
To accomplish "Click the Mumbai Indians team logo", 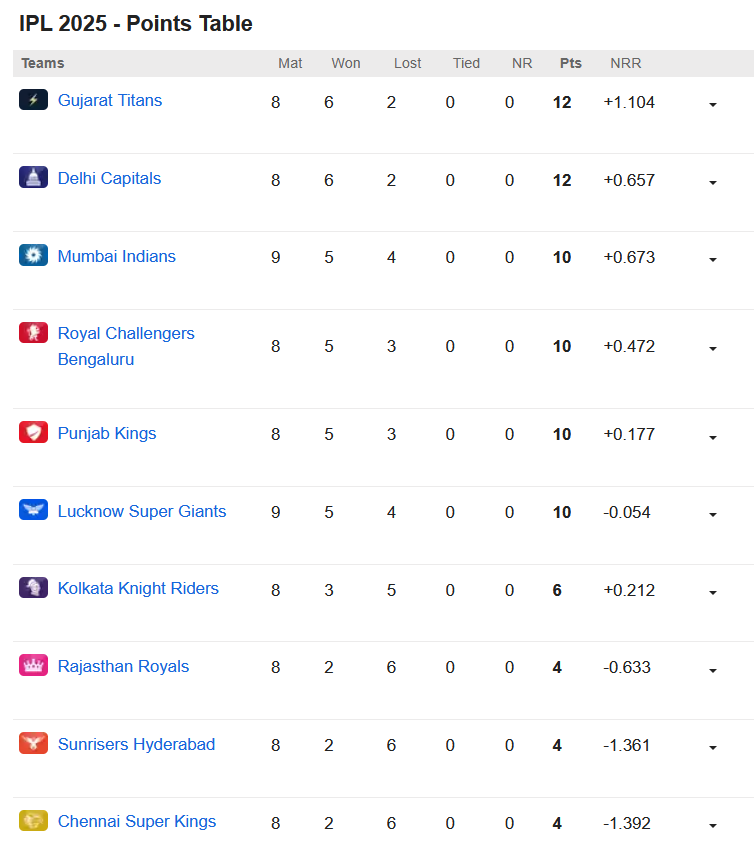I will click(33, 255).
